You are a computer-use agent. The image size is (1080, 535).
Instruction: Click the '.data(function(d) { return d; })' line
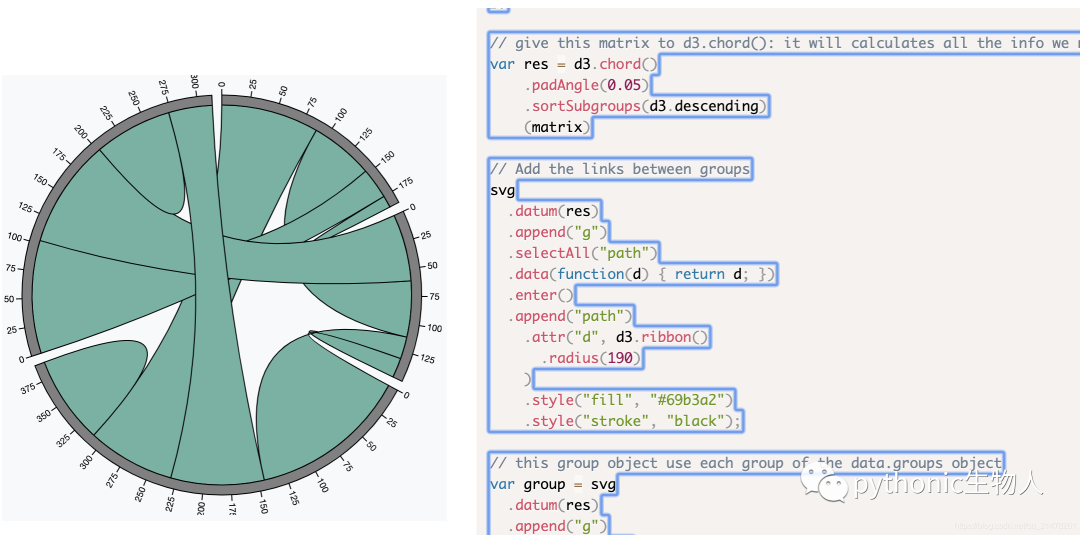point(641,274)
